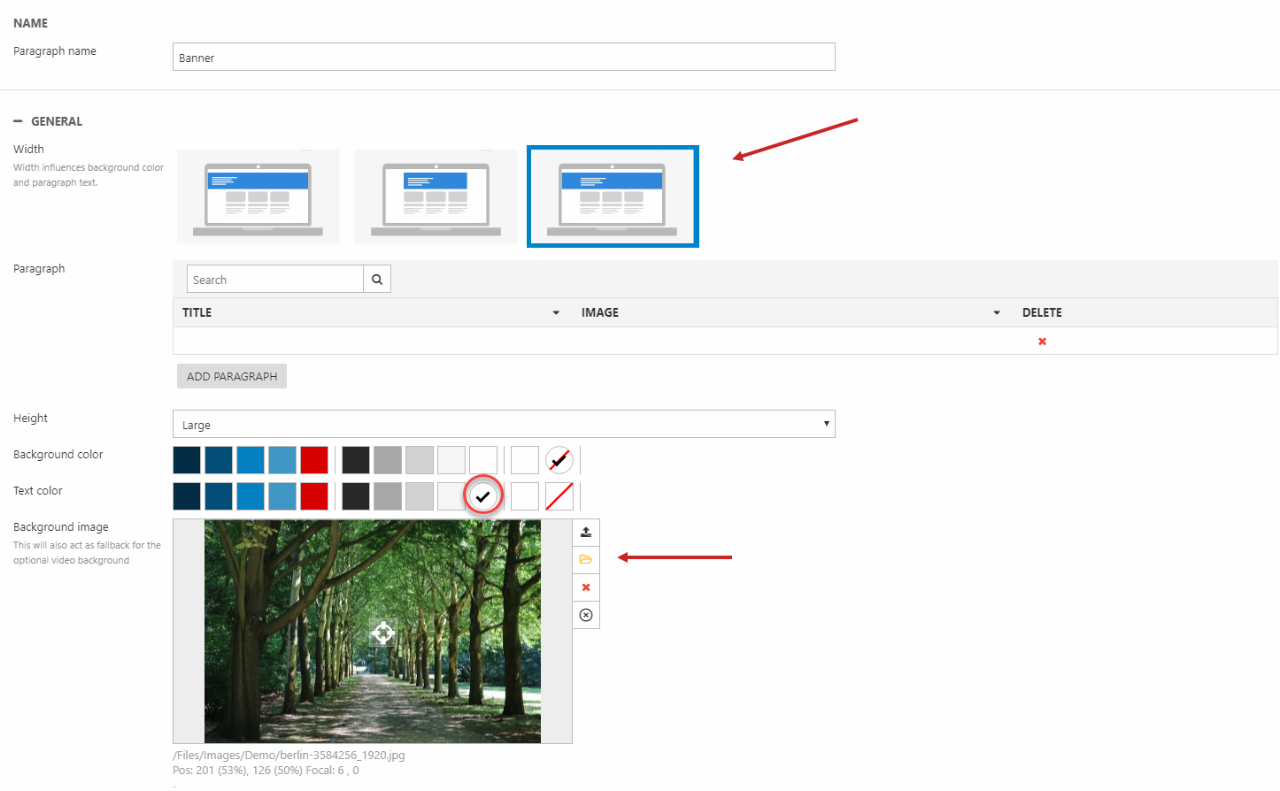Viewport: 1280px width, 791px height.
Task: Click checked white swatch in Text color row
Action: (484, 496)
